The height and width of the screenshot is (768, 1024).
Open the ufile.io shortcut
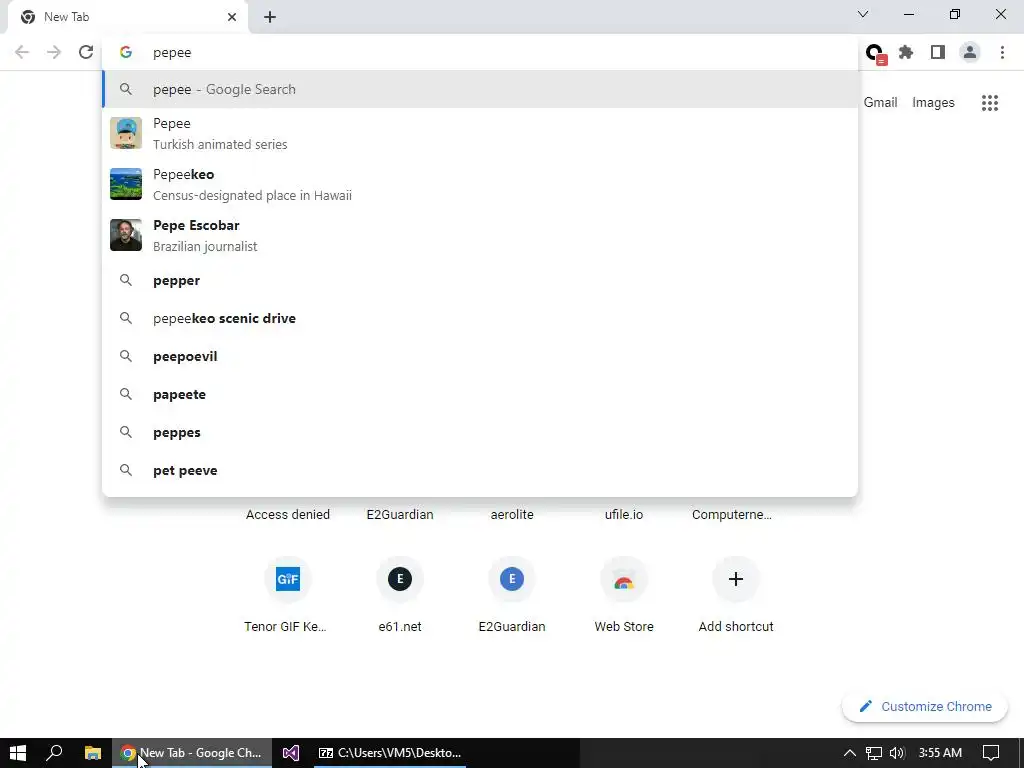click(x=624, y=515)
